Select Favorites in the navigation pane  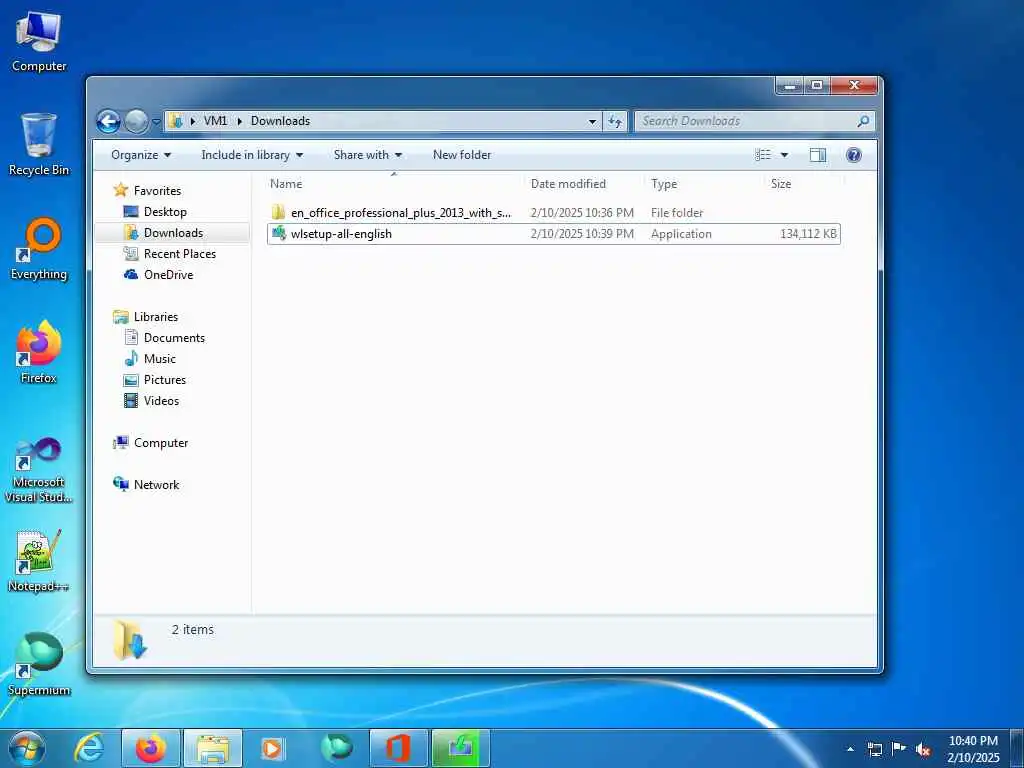tap(157, 191)
